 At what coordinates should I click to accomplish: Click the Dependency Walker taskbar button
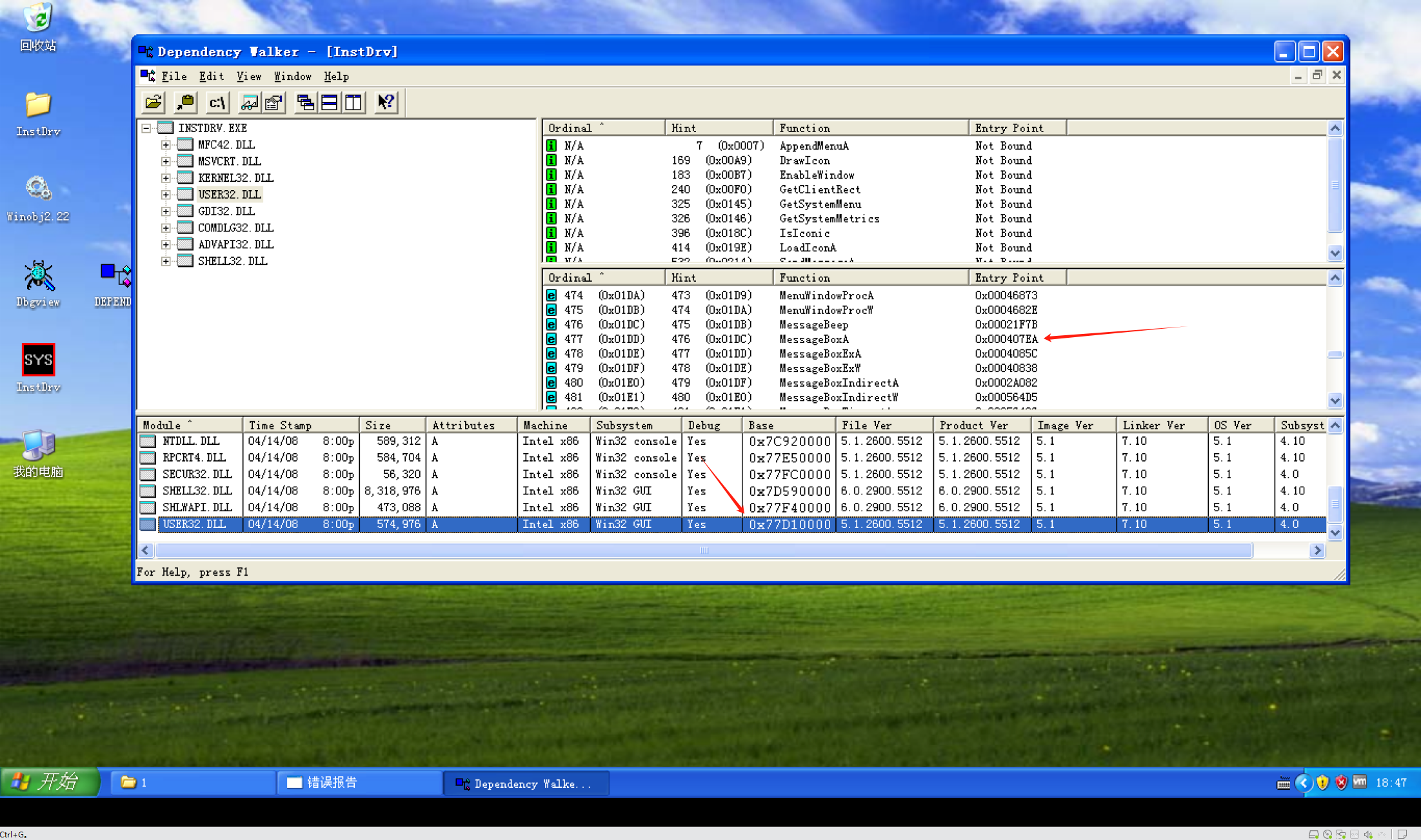click(x=526, y=783)
